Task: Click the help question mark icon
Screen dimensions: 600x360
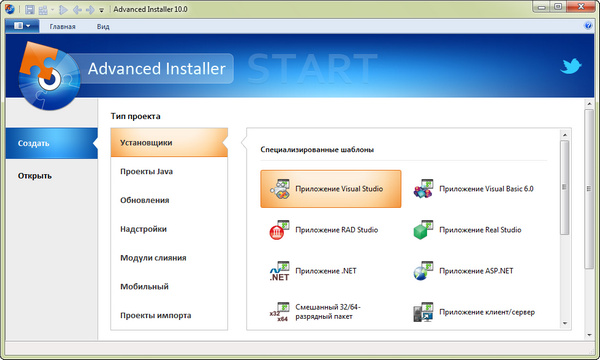Action: (589, 26)
